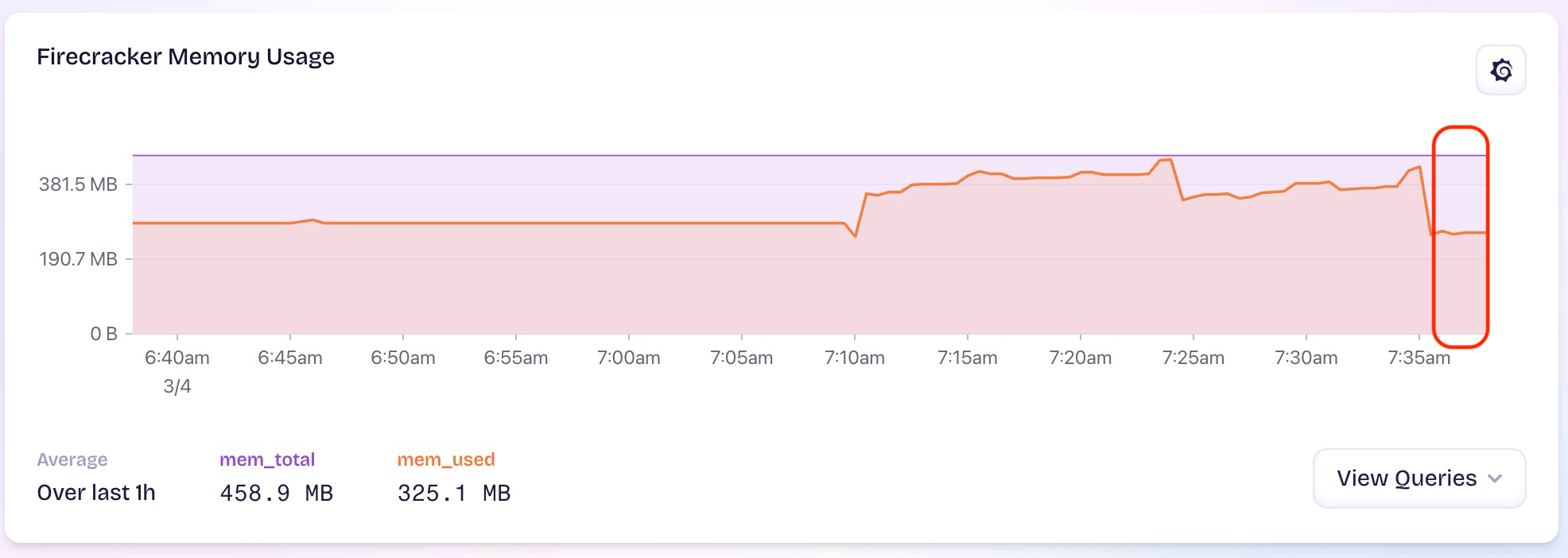The width and height of the screenshot is (1568, 558).
Task: Click the 0 B y-axis label
Action: point(103,334)
